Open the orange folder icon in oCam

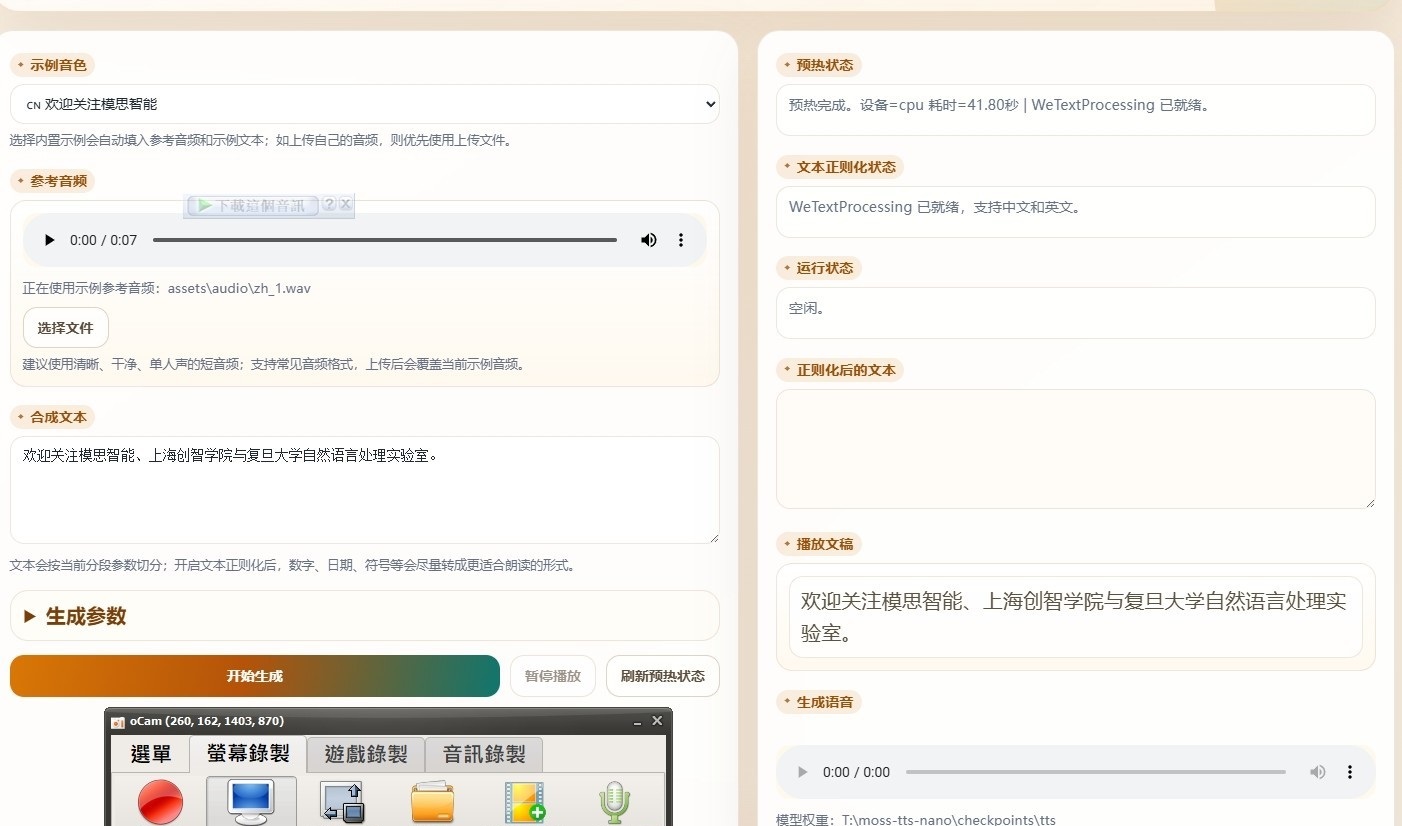pos(432,802)
